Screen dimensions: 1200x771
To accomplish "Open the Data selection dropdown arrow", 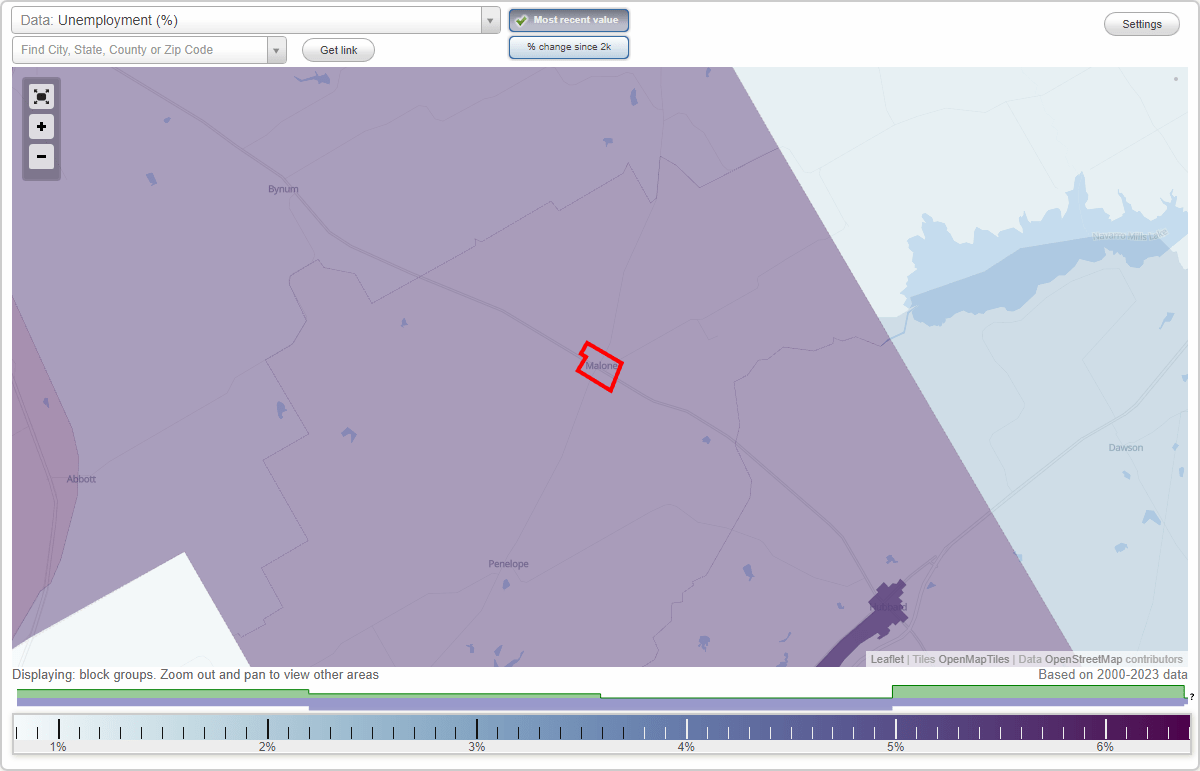I will click(x=489, y=19).
